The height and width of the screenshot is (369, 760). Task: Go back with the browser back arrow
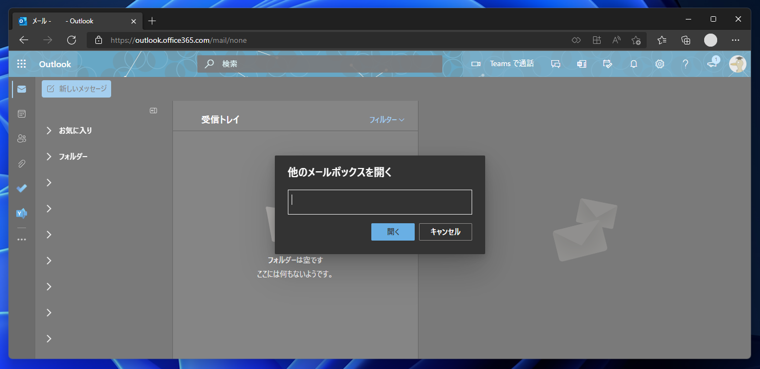click(x=23, y=40)
